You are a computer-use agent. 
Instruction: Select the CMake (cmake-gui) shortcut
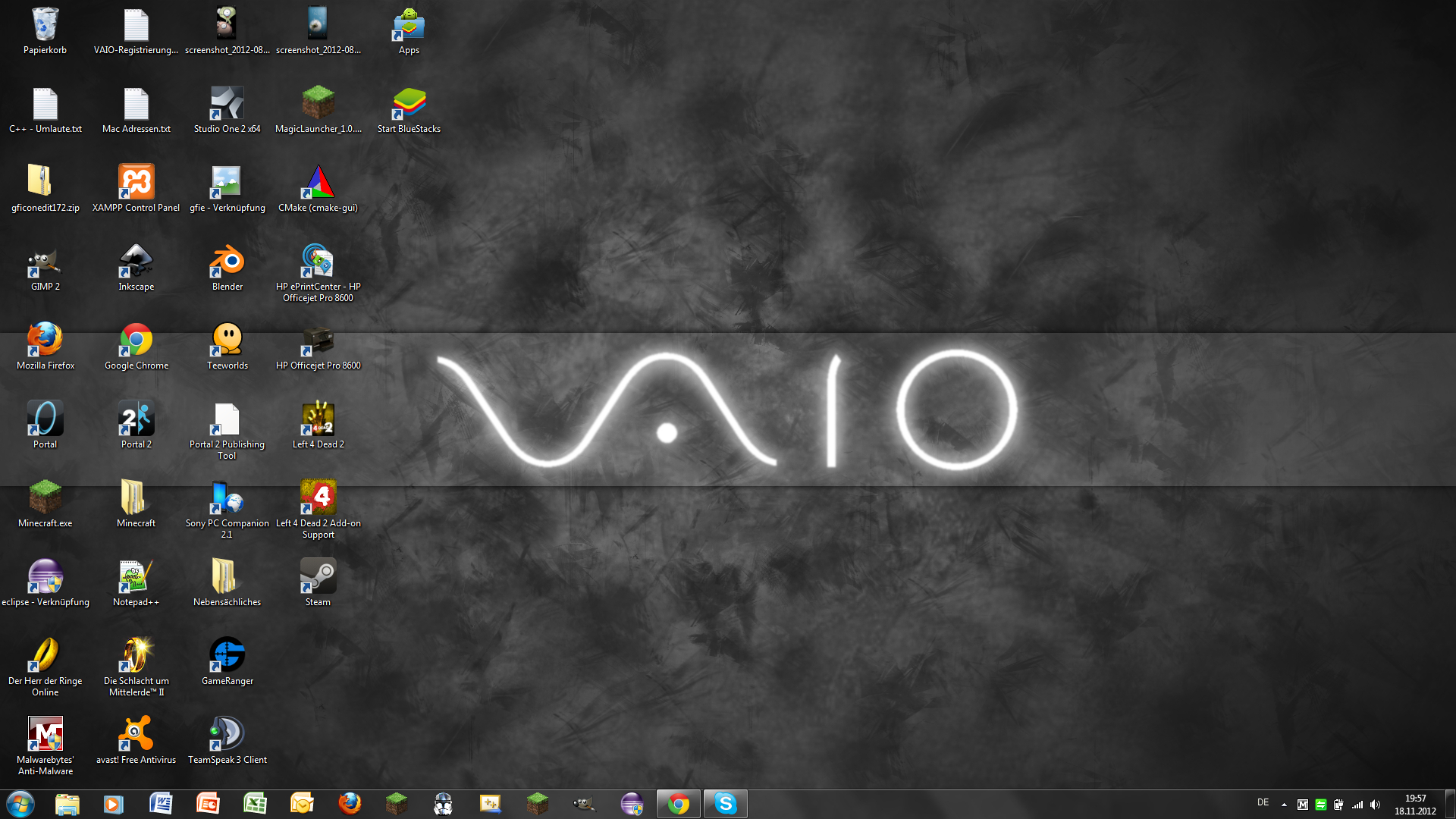[318, 183]
